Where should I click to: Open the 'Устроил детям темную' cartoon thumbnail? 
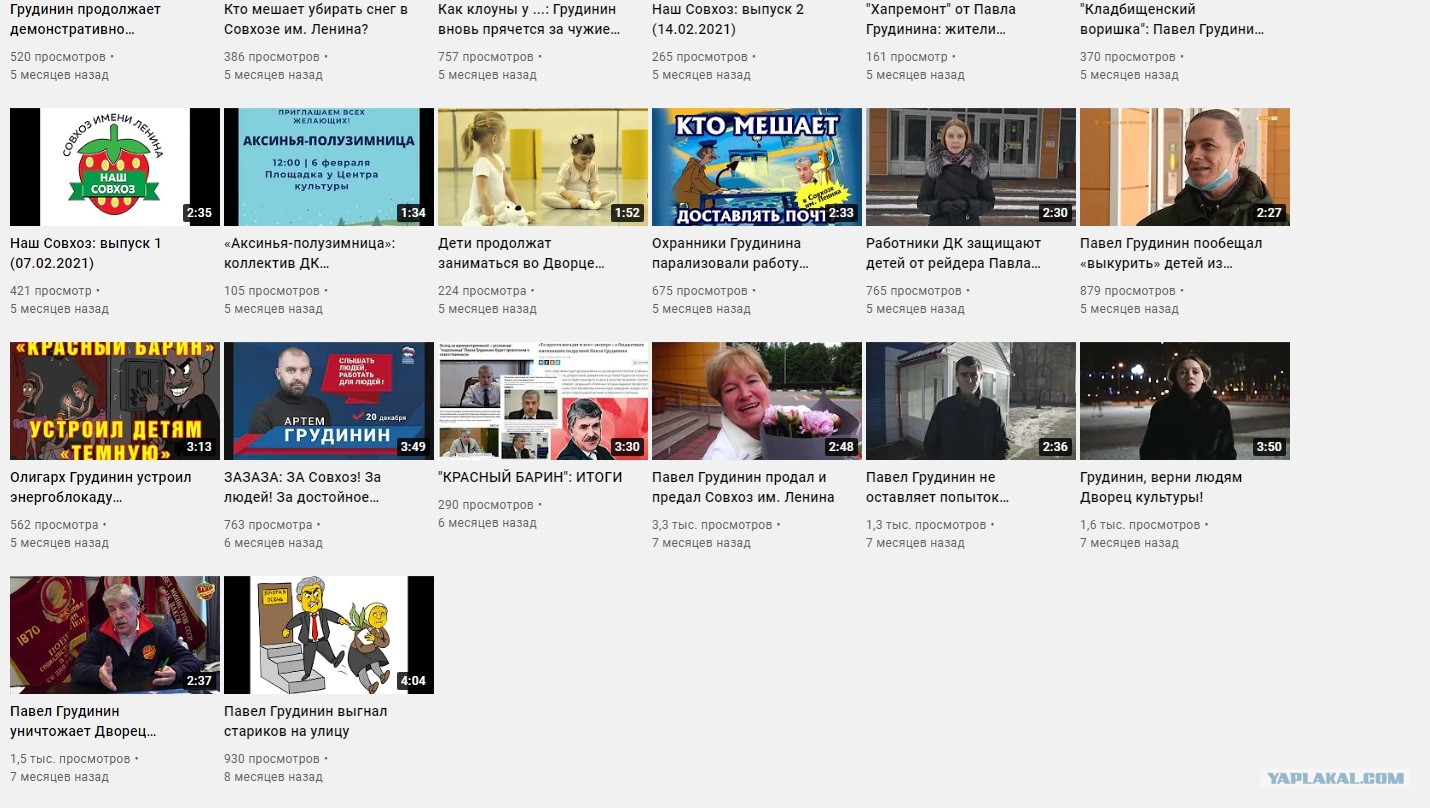click(x=115, y=401)
